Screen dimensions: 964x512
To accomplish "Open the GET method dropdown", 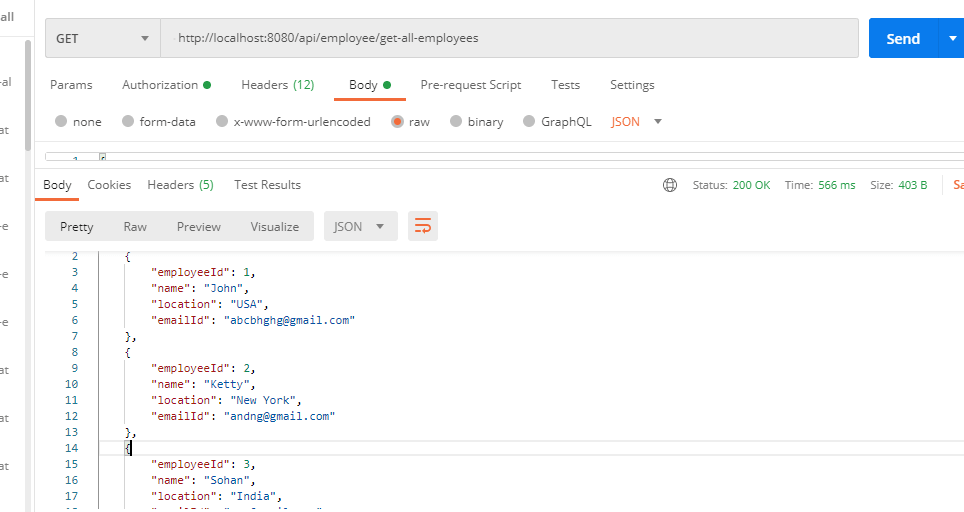I will [x=103, y=38].
